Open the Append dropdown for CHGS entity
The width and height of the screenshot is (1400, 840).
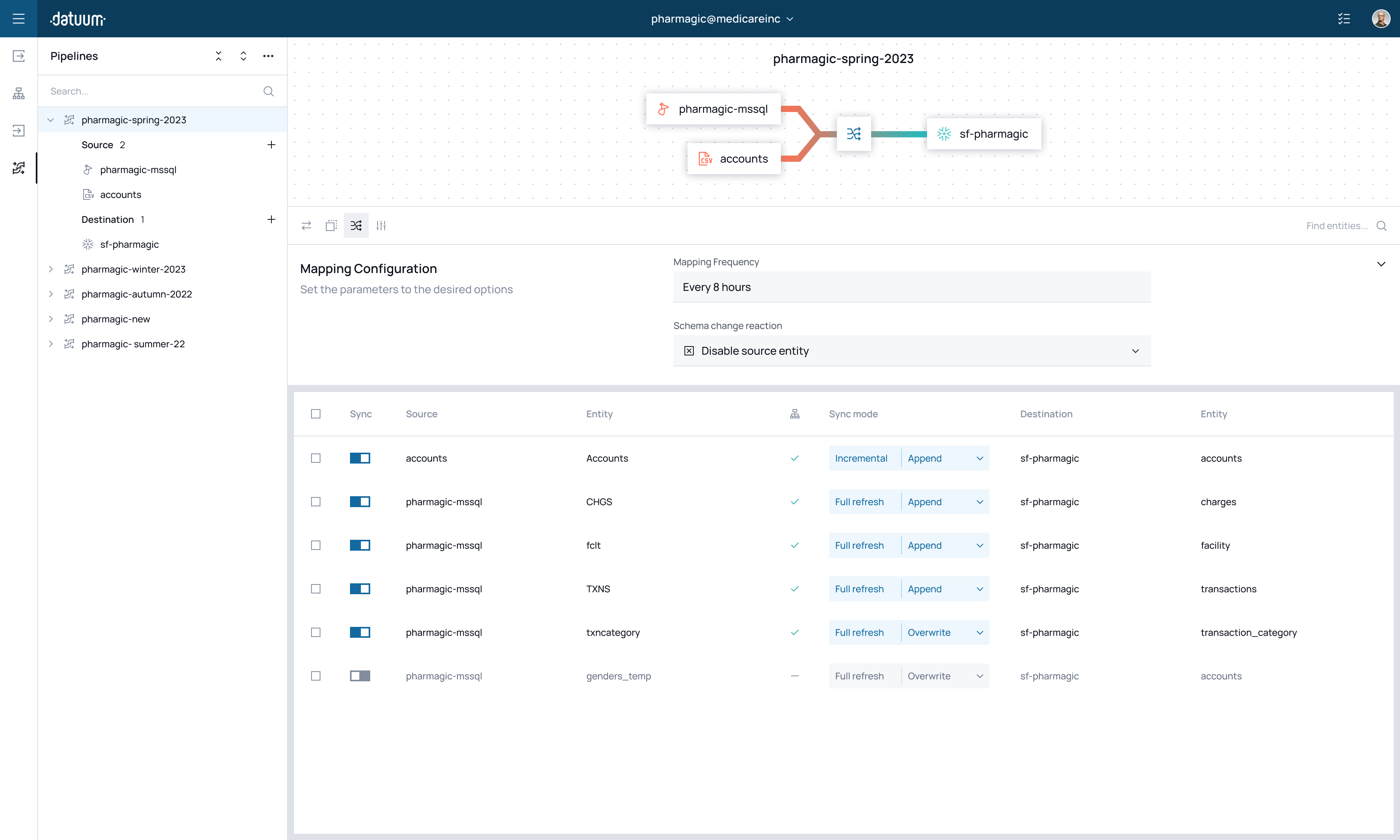[x=944, y=502]
